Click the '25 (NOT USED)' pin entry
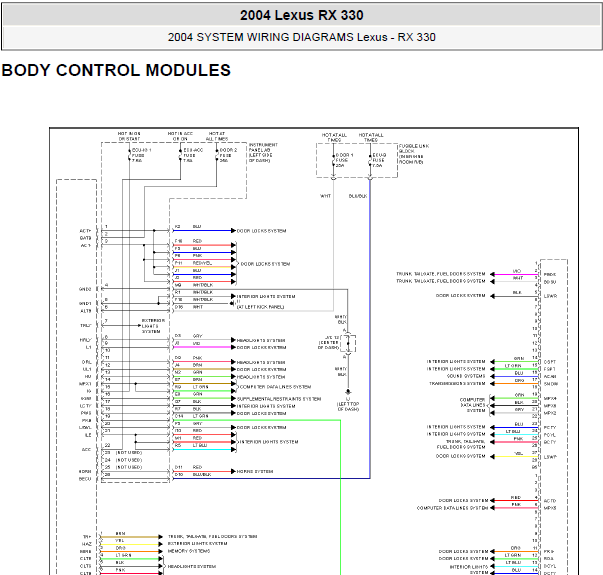 pyautogui.click(x=123, y=467)
